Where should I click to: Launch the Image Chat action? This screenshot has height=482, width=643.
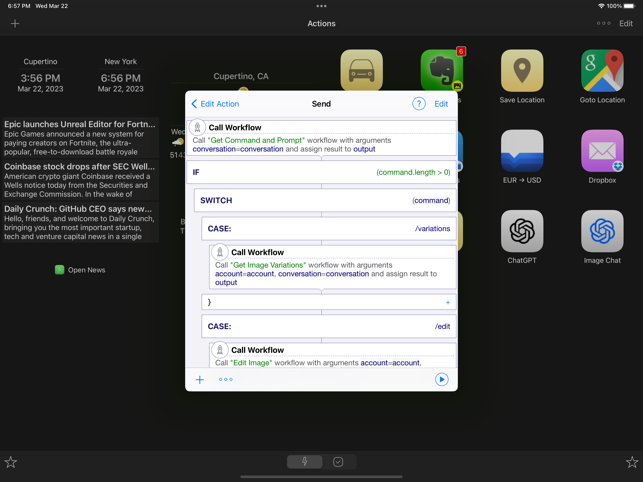(602, 231)
